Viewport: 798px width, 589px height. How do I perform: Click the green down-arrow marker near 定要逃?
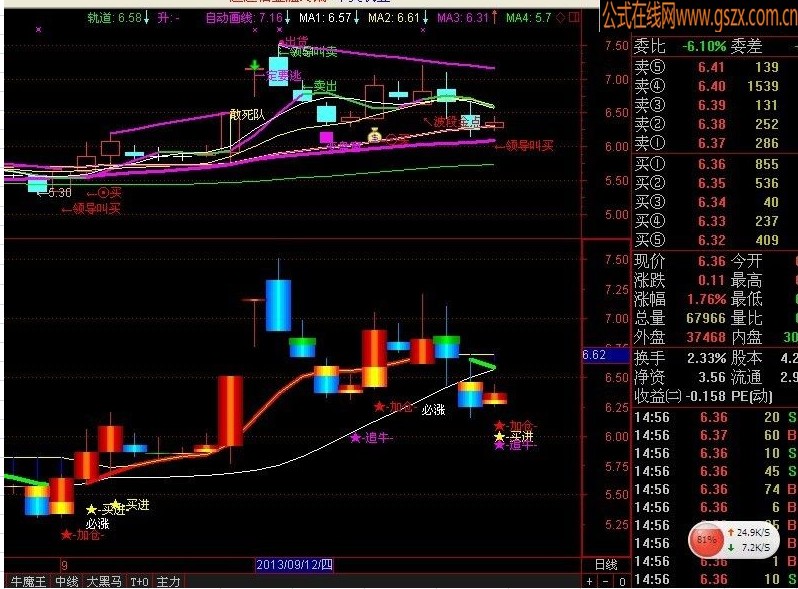(x=254, y=65)
